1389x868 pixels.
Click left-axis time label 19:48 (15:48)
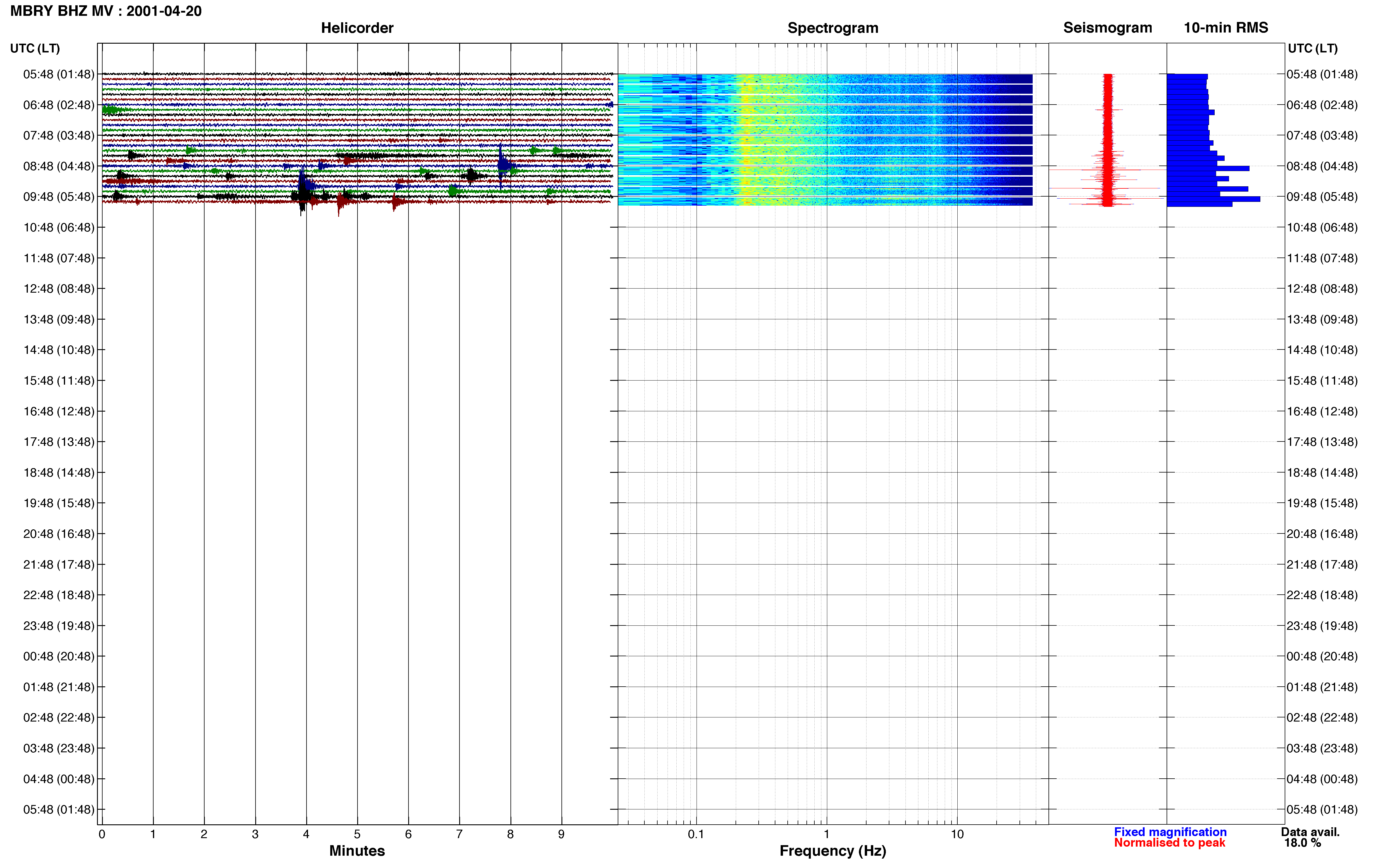point(59,503)
